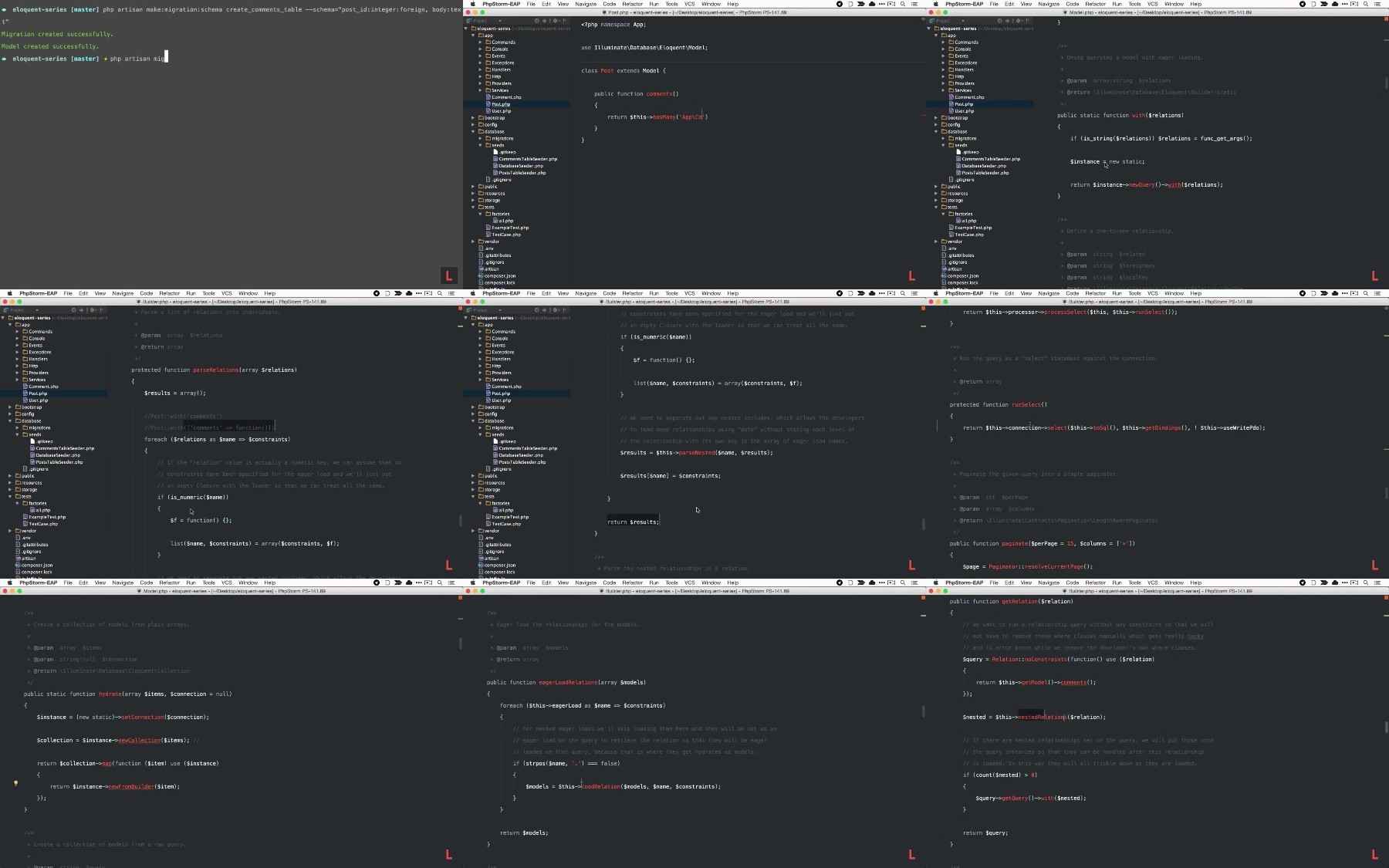Image resolution: width=1389 pixels, height=868 pixels.
Task: Open Tools menu in the runSelect window
Action: click(1134, 293)
